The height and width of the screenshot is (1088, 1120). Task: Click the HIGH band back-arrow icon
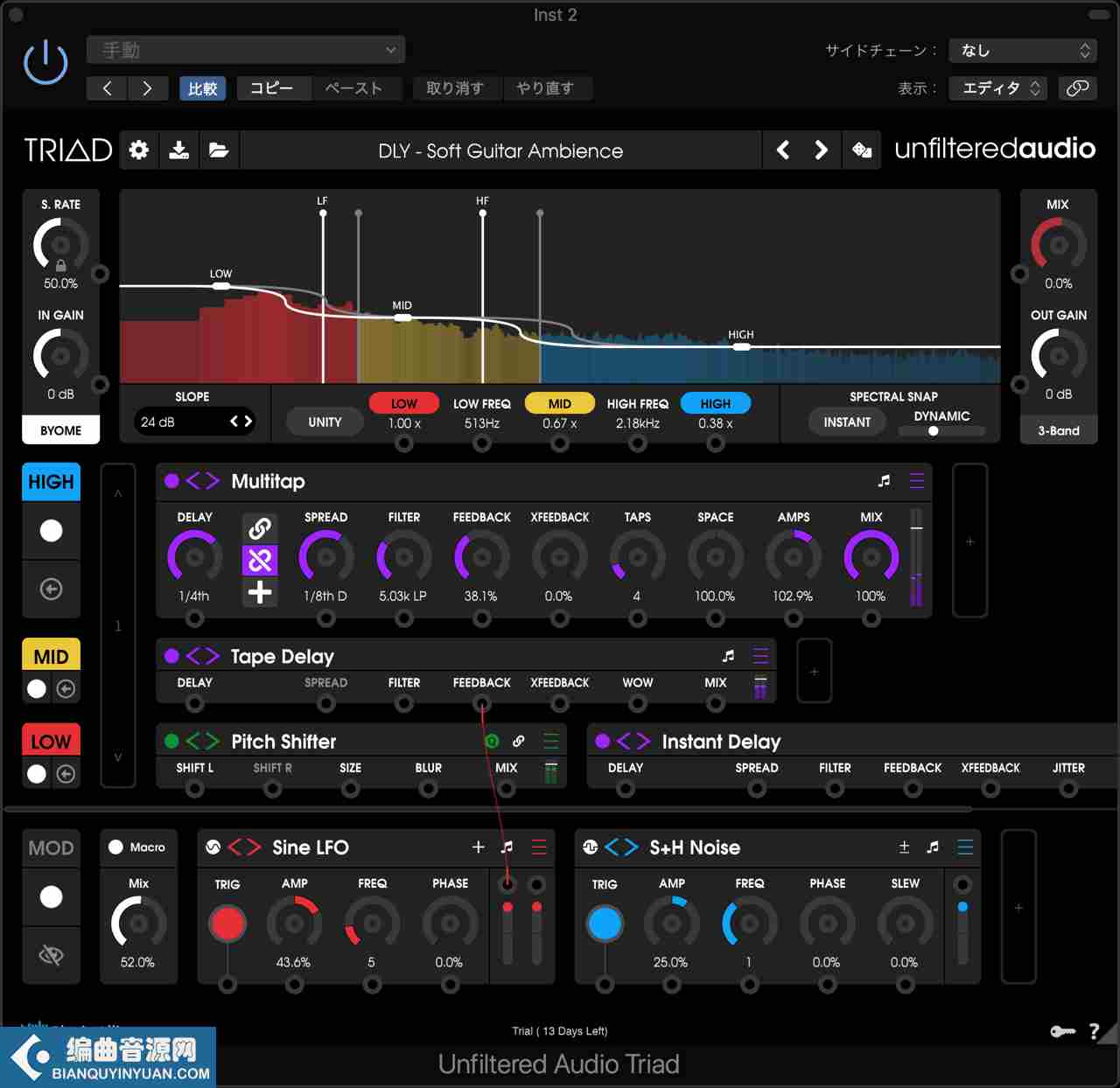[x=52, y=589]
